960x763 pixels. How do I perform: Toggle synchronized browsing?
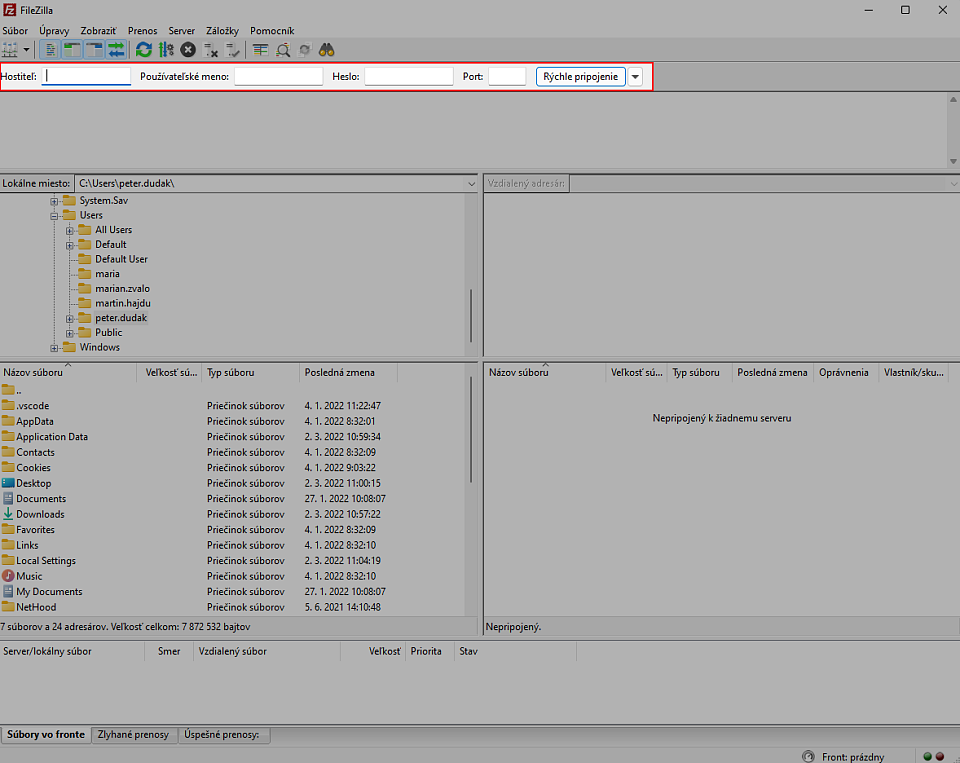[304, 50]
